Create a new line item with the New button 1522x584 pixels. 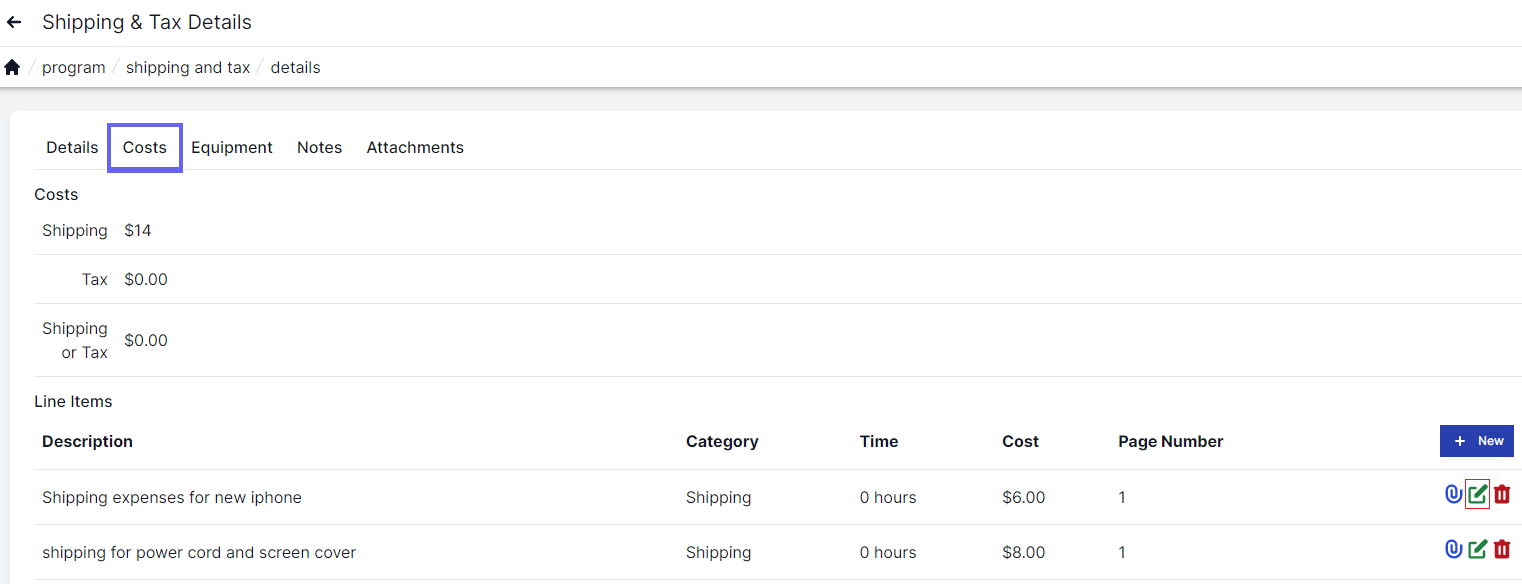coord(1477,440)
